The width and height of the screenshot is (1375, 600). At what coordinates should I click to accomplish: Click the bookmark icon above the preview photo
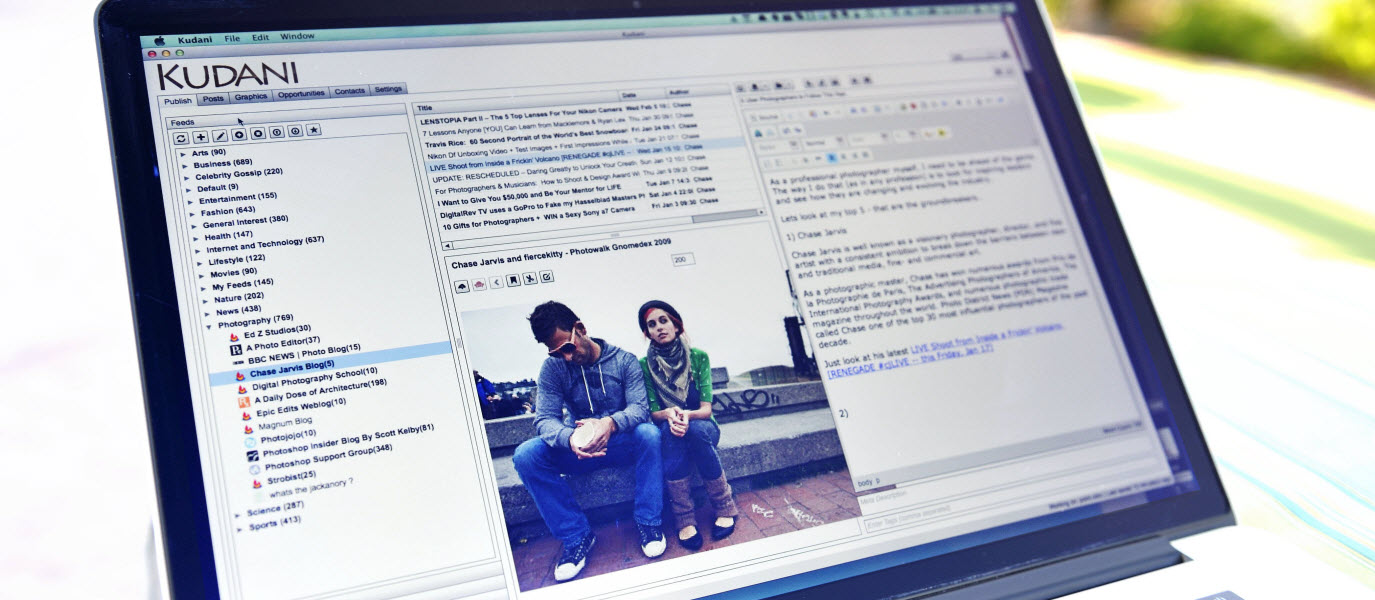[x=513, y=281]
